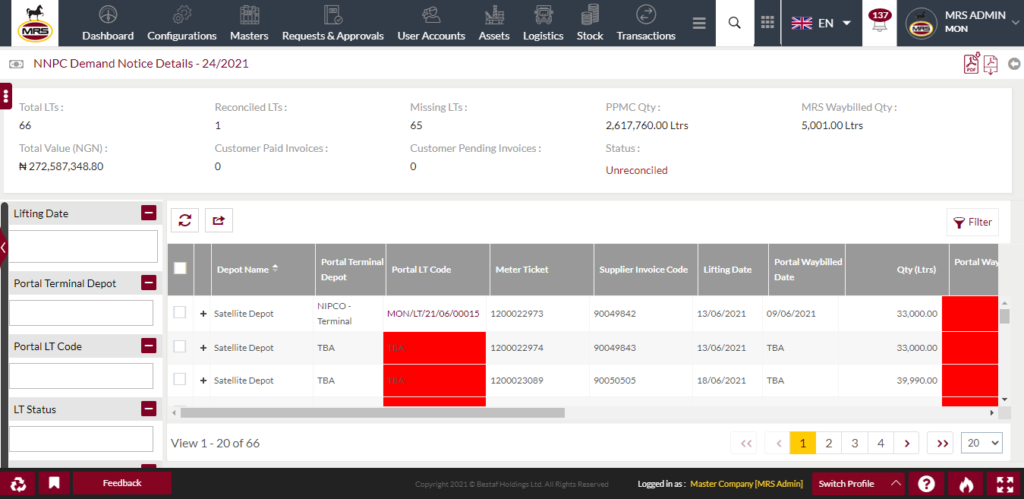The width and height of the screenshot is (1024, 499).
Task: Collapse the Portal Terminal Depot filter
Action: click(149, 283)
